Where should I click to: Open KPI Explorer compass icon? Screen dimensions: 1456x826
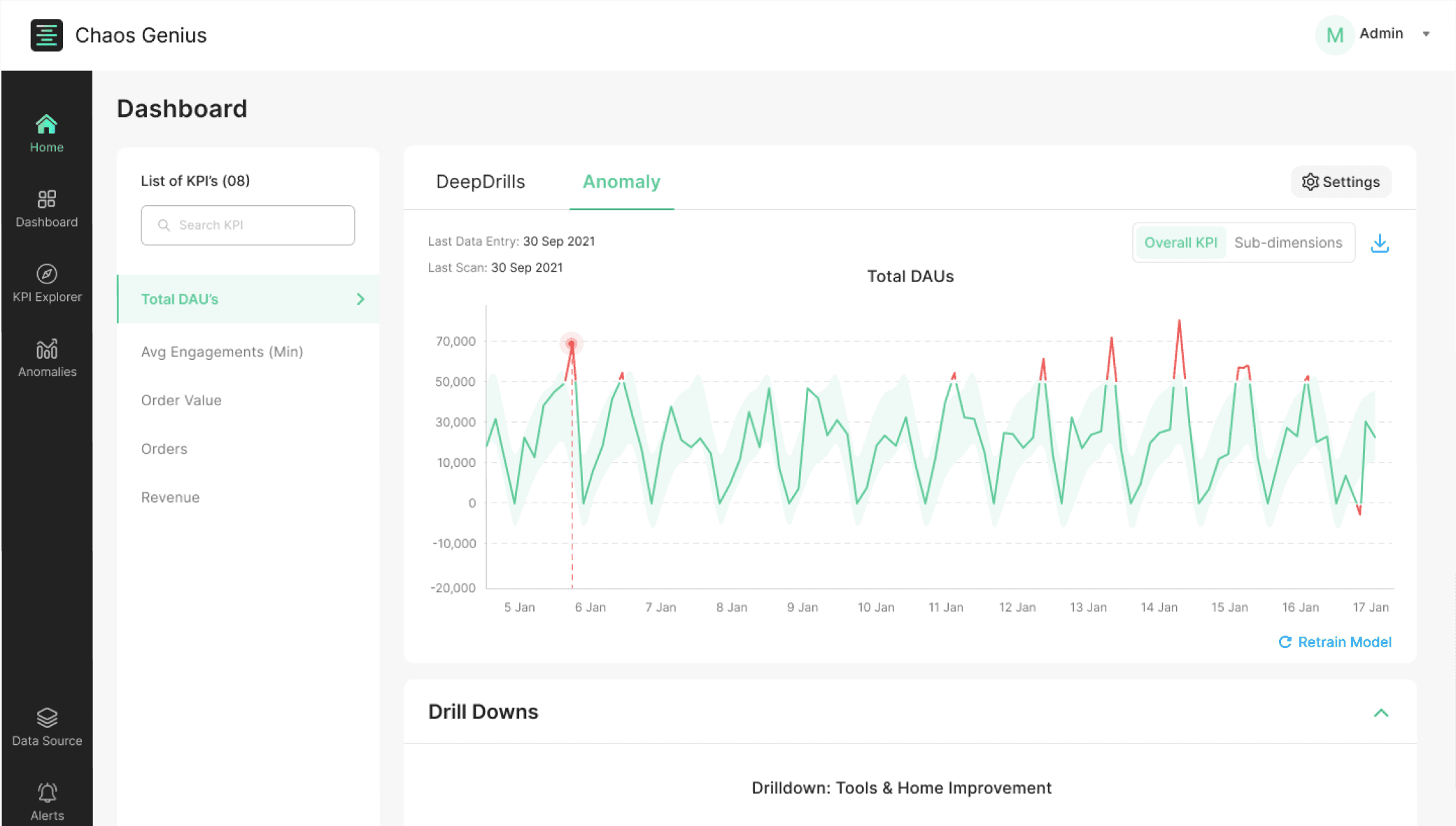(x=47, y=274)
